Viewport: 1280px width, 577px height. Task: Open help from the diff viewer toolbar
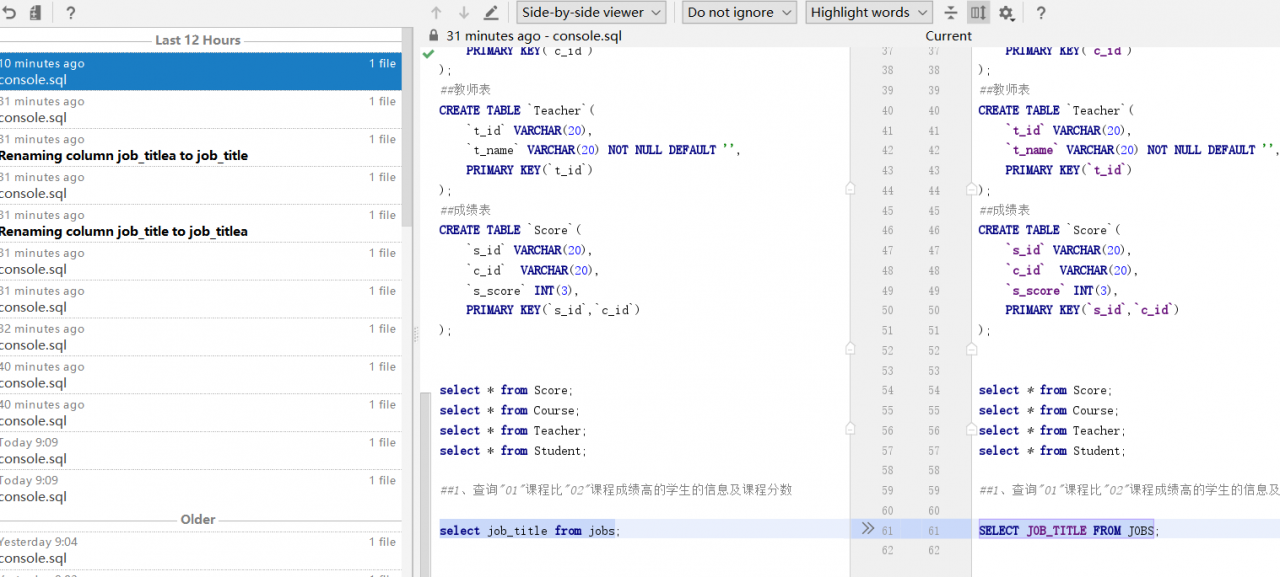(1041, 13)
